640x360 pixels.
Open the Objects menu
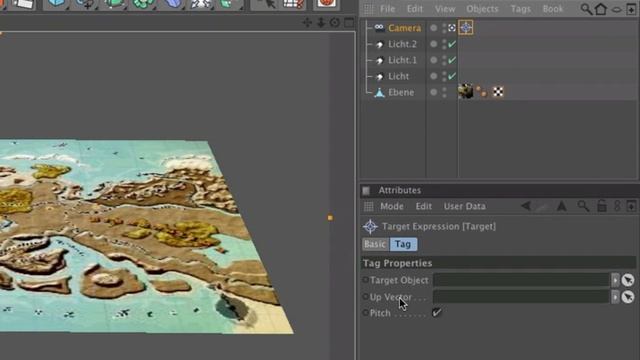coord(482,9)
